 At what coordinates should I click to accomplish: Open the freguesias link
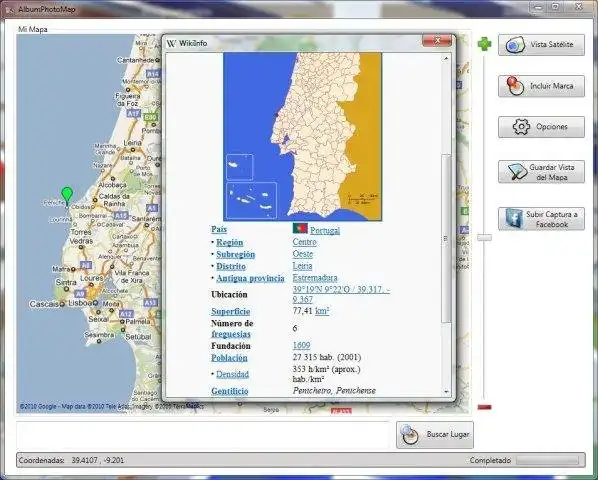pyautogui.click(x=231, y=334)
